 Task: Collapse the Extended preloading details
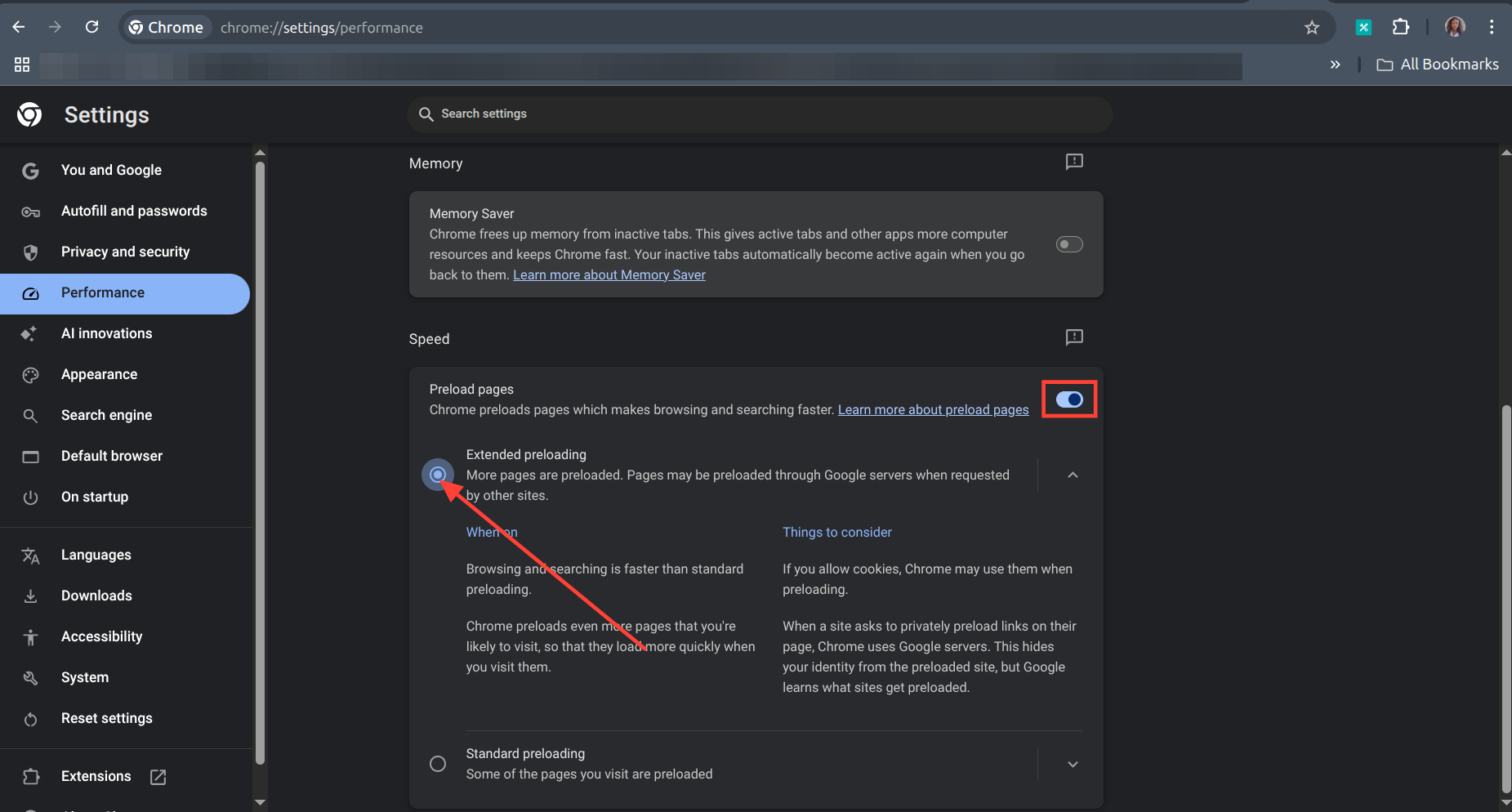[1073, 475]
